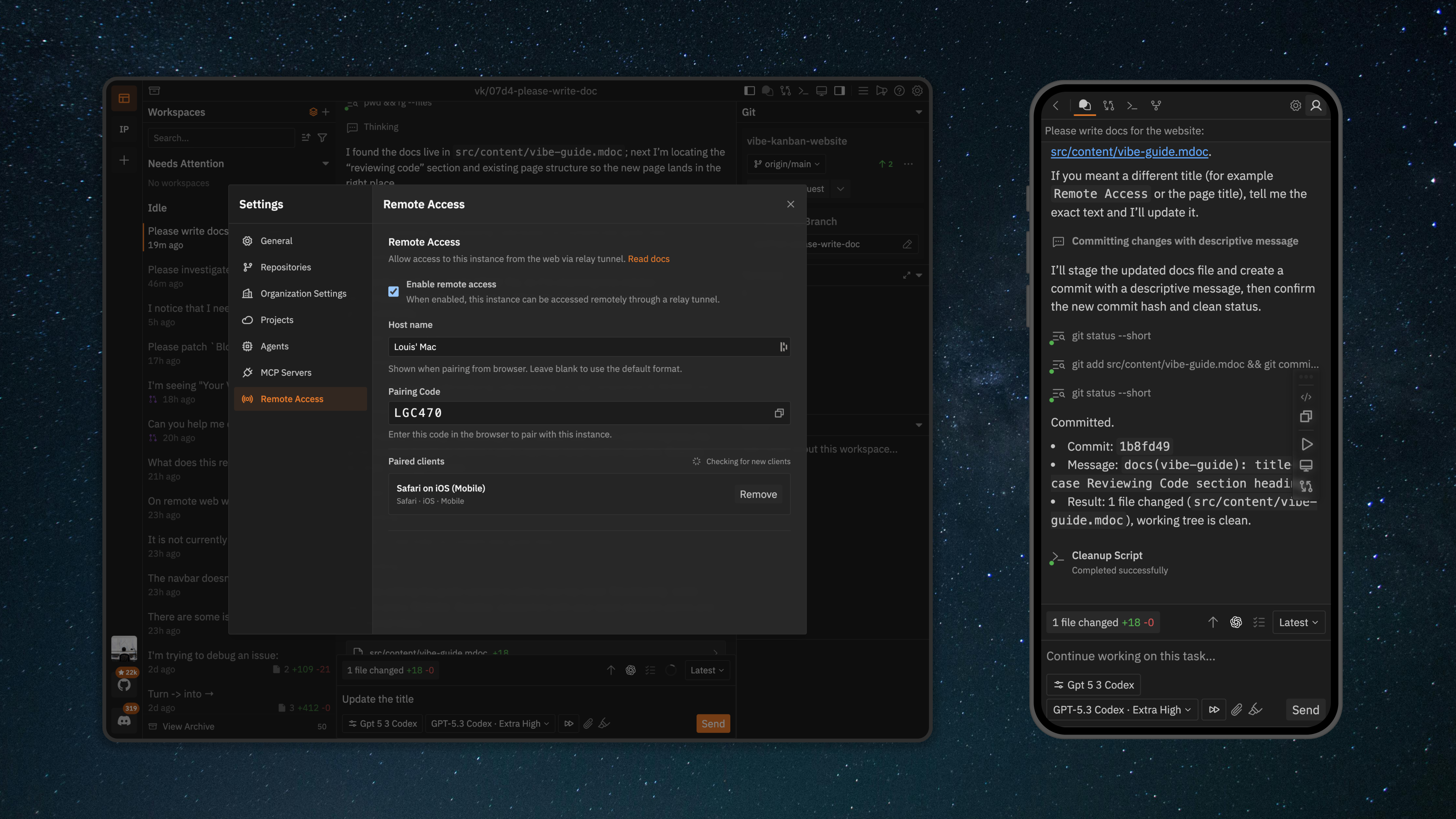Open the terminal icon in phone toolbar
This screenshot has width=1456, height=819.
pyautogui.click(x=1131, y=106)
